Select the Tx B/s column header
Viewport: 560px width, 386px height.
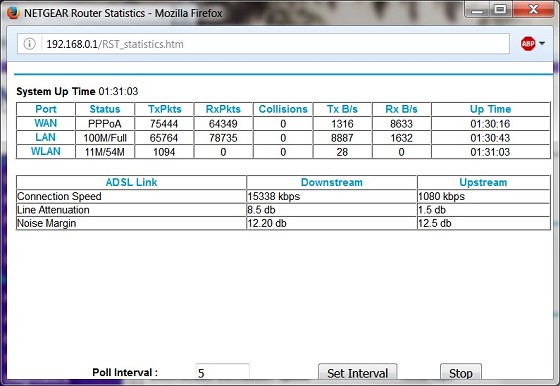[342, 109]
